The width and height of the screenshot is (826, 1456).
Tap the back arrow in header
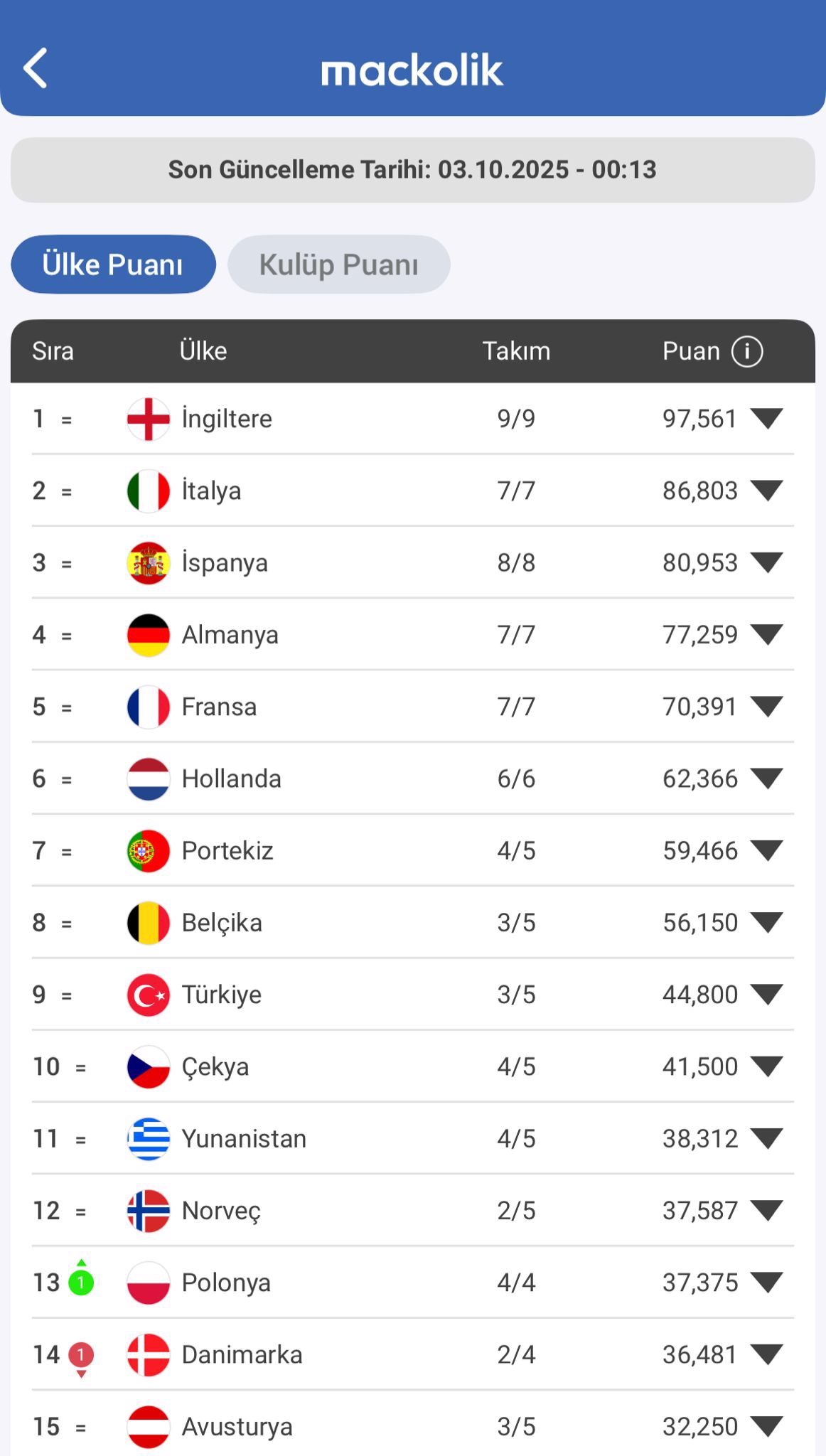[x=36, y=68]
